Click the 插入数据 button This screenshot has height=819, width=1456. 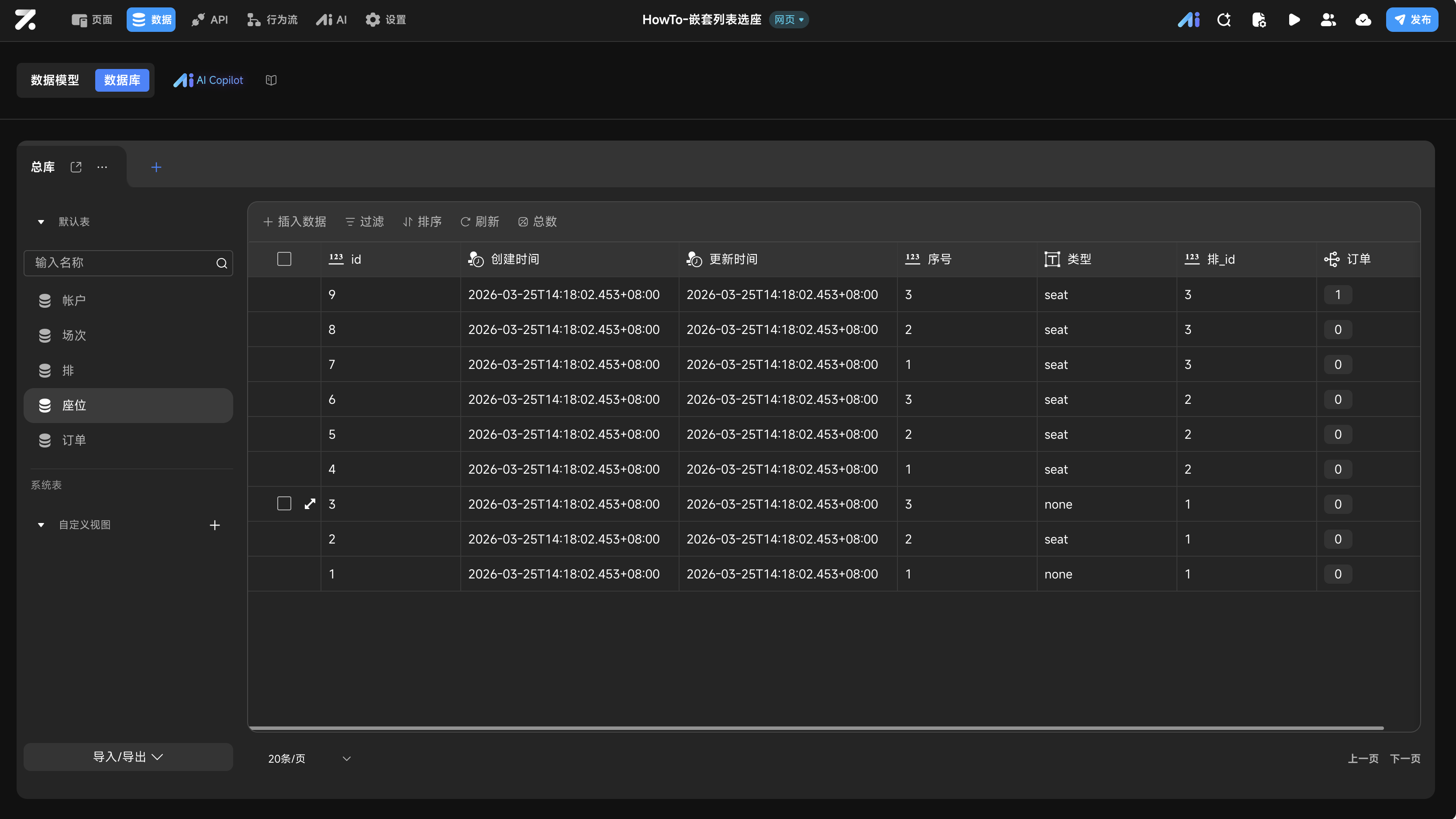point(294,222)
